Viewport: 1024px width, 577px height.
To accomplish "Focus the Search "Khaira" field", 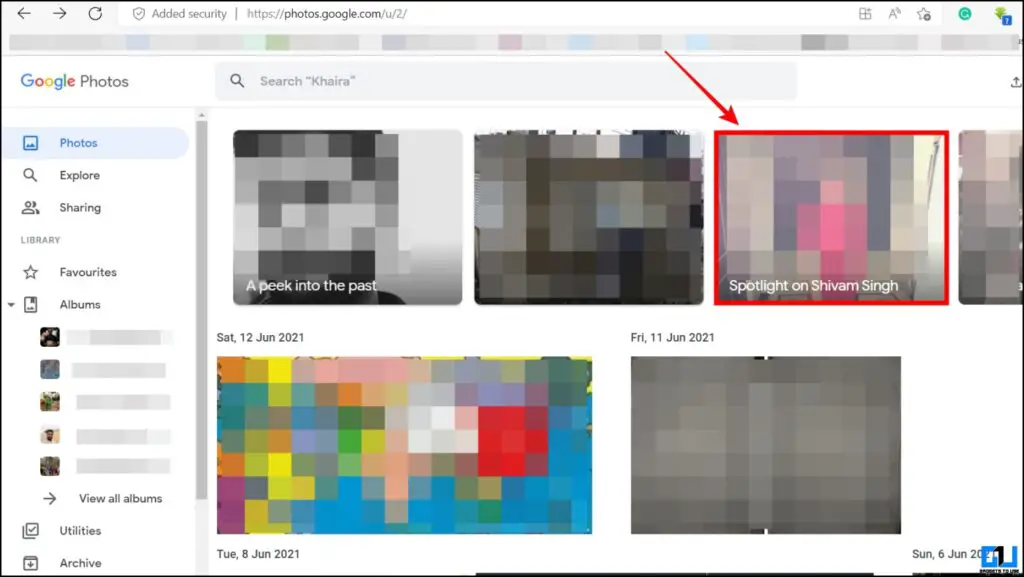I will (x=506, y=81).
